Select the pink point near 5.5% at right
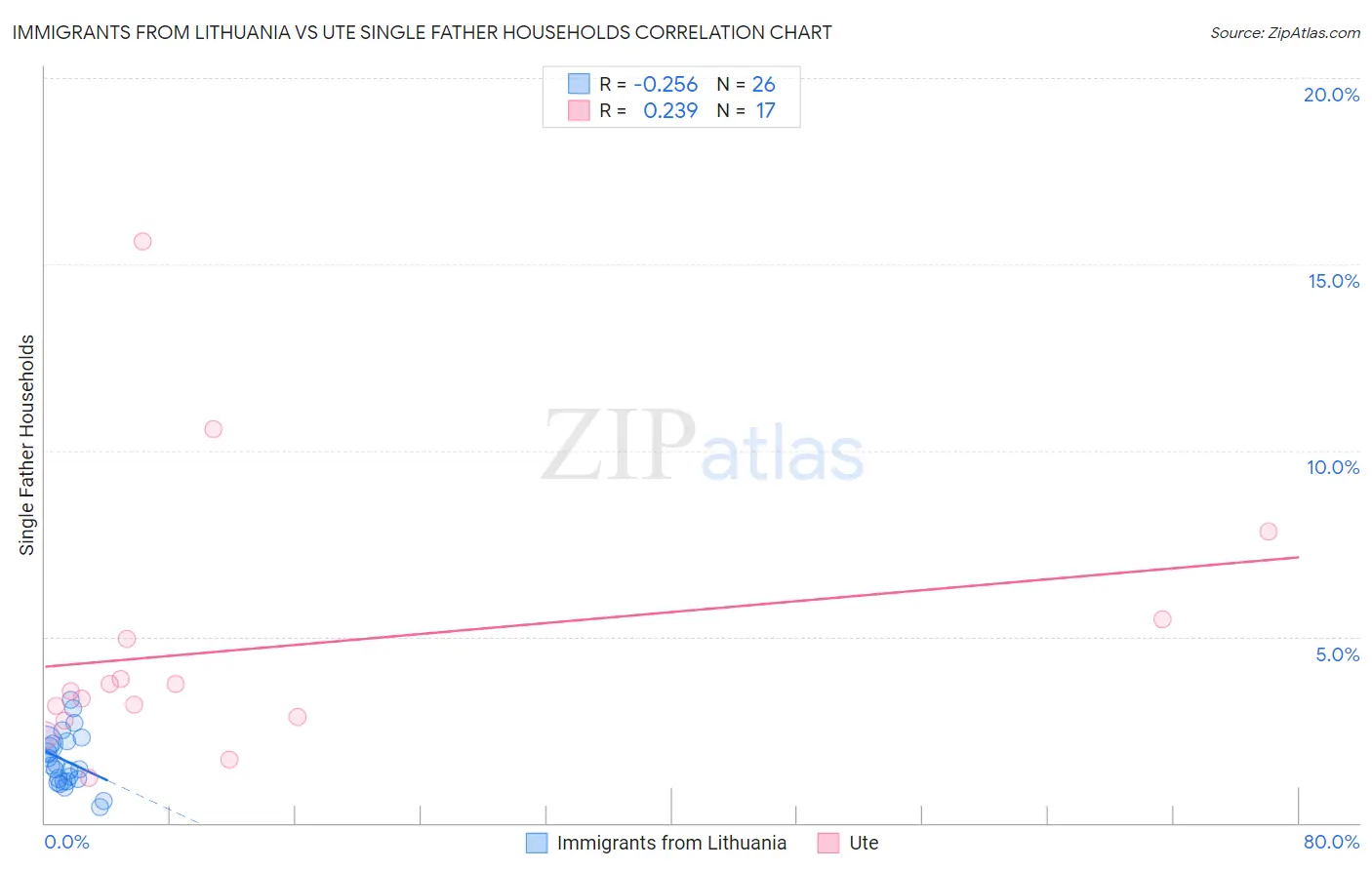The width and height of the screenshot is (1372, 870). [x=1162, y=619]
